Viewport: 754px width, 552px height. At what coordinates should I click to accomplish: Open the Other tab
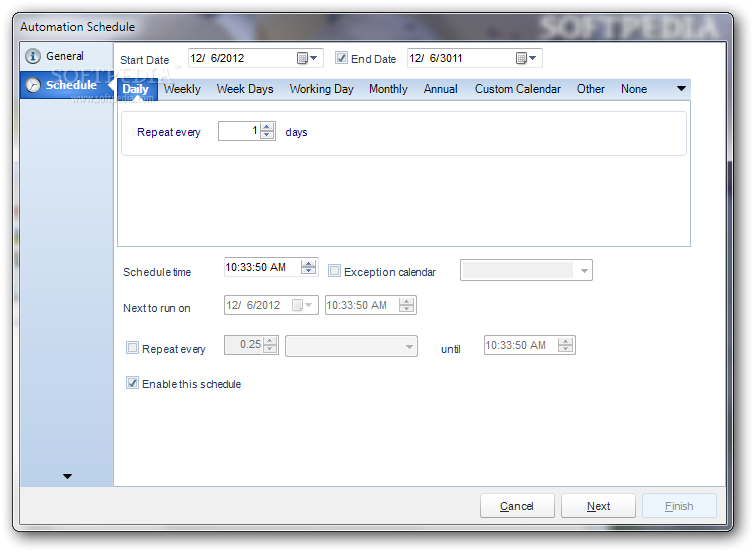[x=591, y=89]
